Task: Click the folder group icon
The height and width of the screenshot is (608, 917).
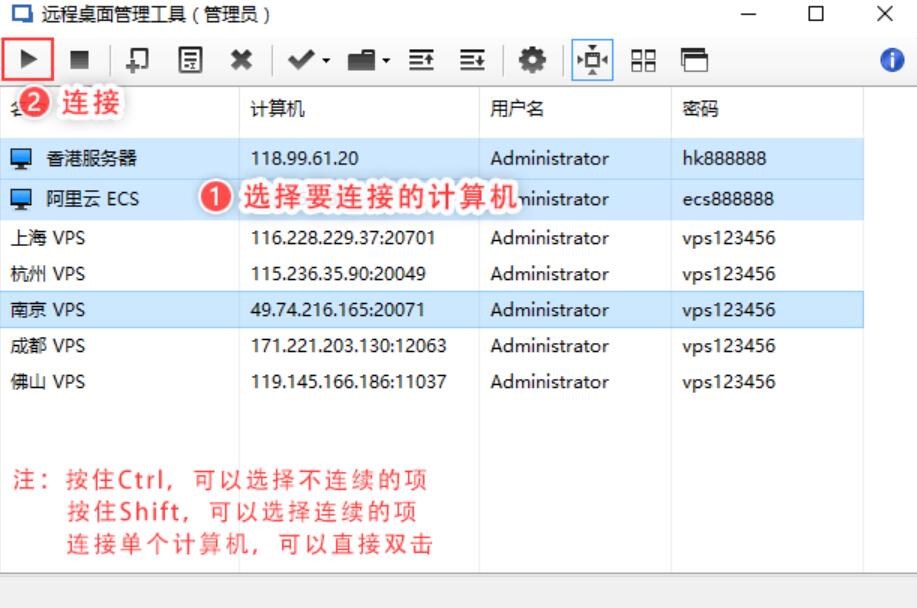Action: click(362, 60)
